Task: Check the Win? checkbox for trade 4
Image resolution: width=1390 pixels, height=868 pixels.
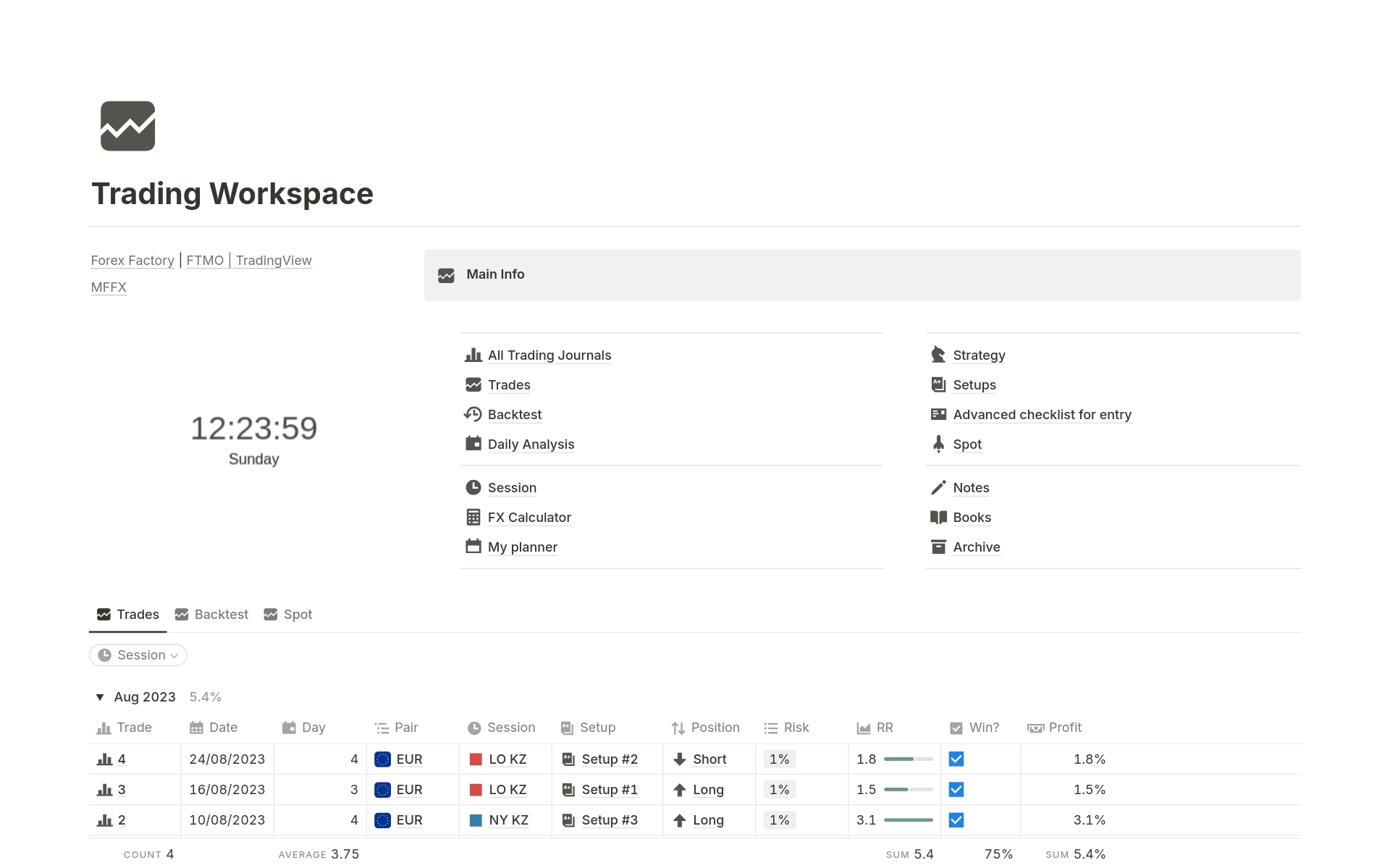Action: [x=956, y=759]
